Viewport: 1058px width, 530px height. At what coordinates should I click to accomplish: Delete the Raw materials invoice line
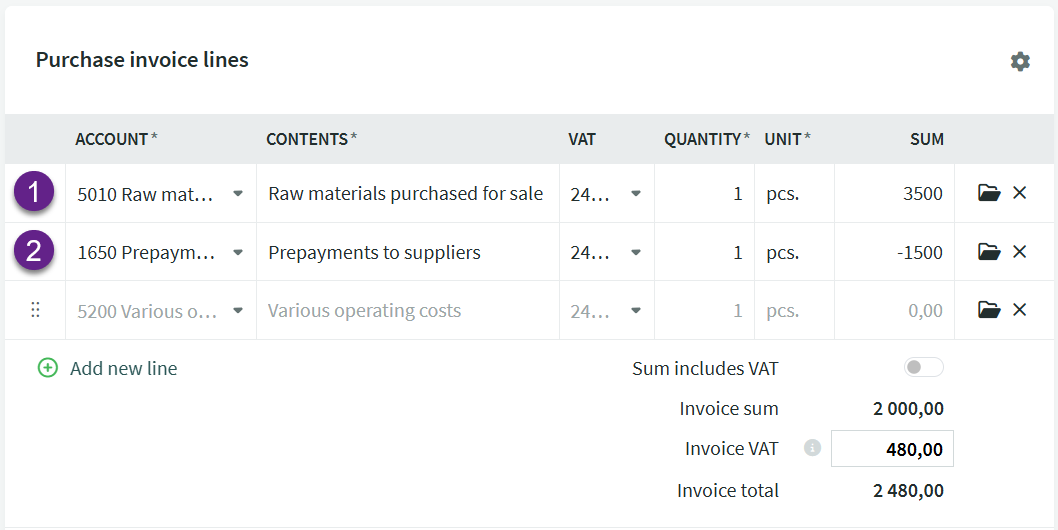(1020, 193)
